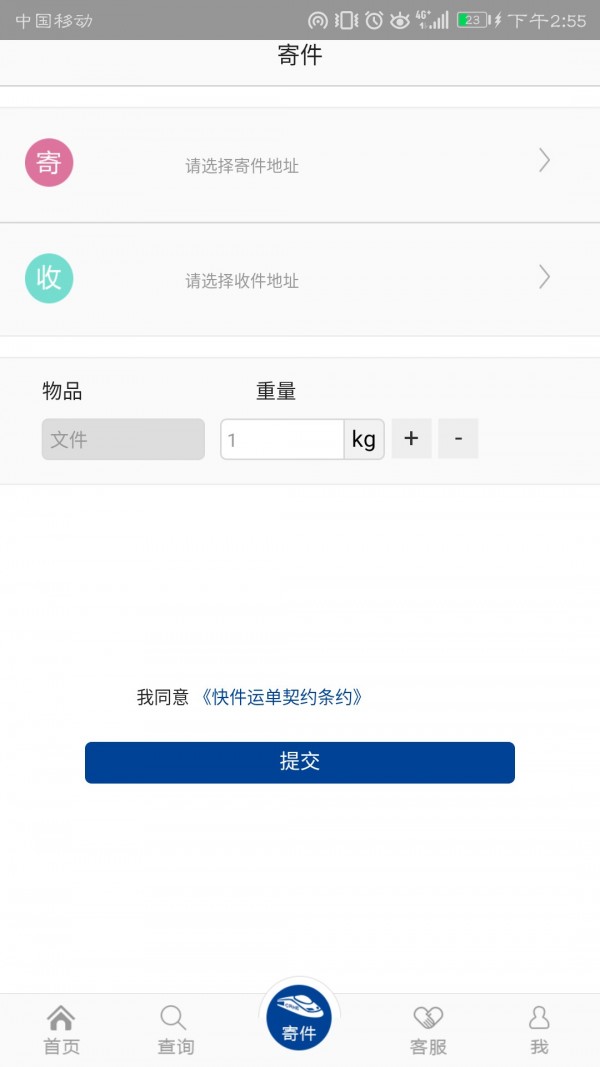The width and height of the screenshot is (600, 1067).
Task: Open 客服 customer service icon
Action: point(428,1018)
